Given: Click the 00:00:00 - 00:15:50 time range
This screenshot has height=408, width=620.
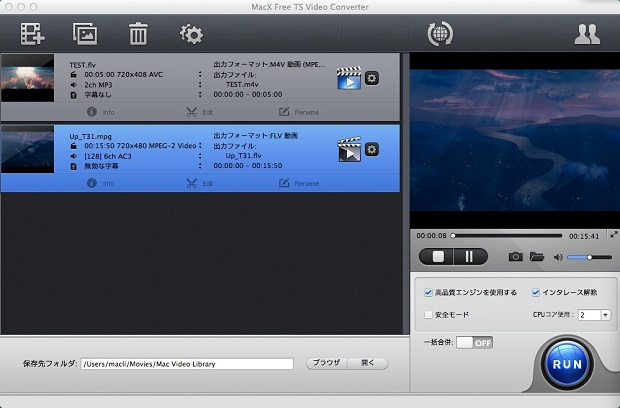Looking at the screenshot, I should pyautogui.click(x=248, y=166).
